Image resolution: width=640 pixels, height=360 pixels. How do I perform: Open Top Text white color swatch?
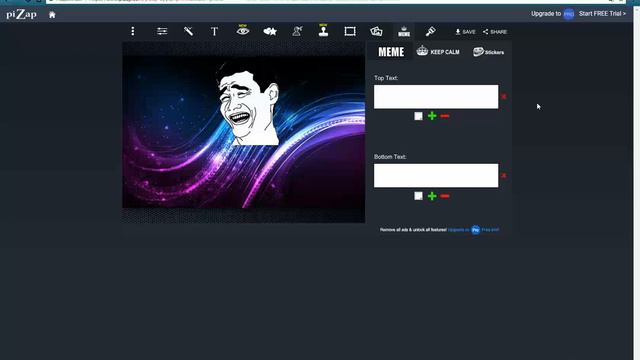[418, 116]
